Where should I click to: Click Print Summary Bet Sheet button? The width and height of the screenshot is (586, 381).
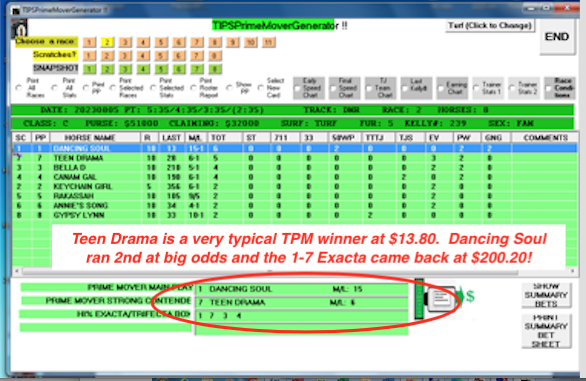[546, 331]
